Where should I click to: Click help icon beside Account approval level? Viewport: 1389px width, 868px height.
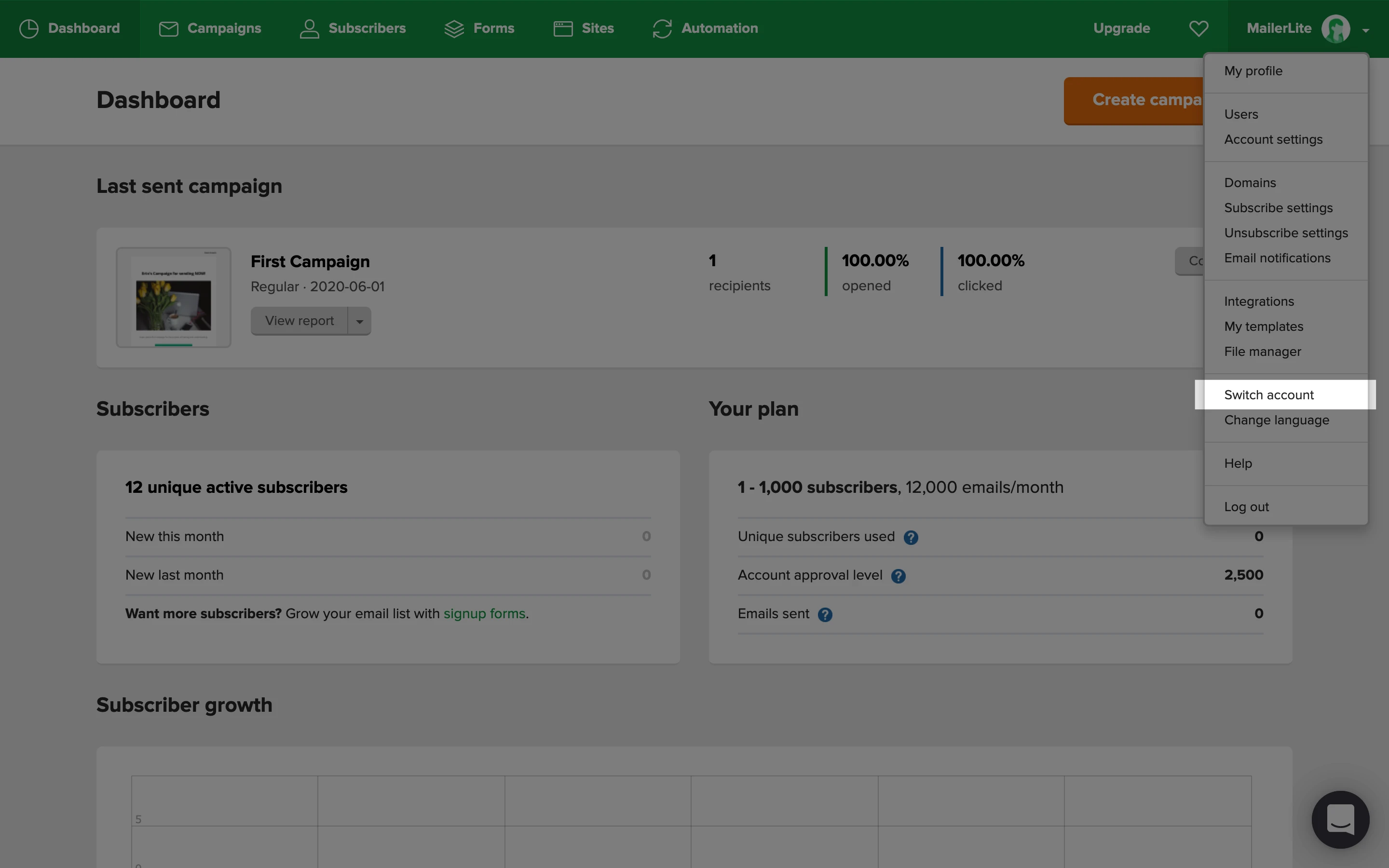click(x=898, y=576)
